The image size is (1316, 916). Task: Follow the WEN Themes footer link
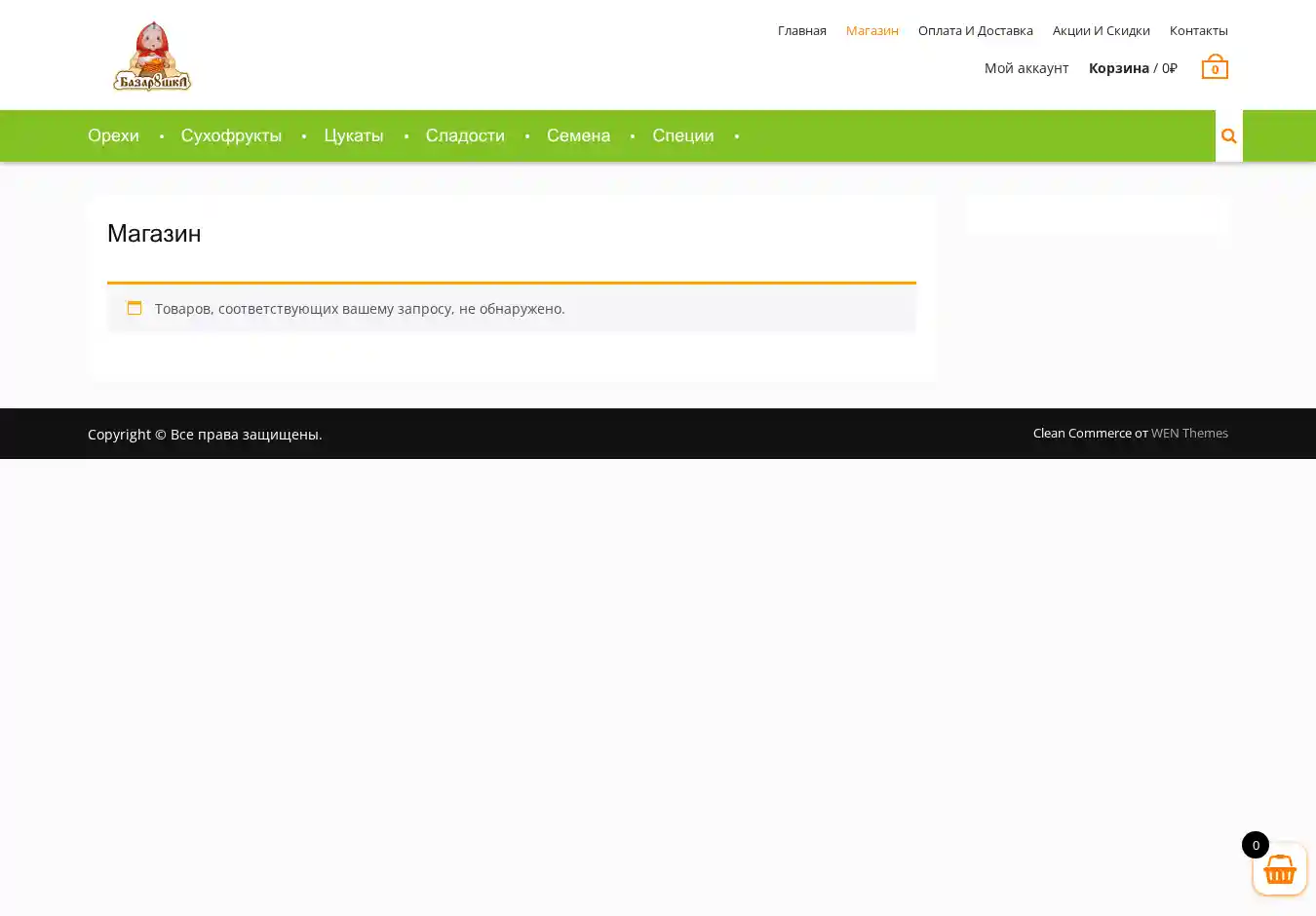[1189, 434]
